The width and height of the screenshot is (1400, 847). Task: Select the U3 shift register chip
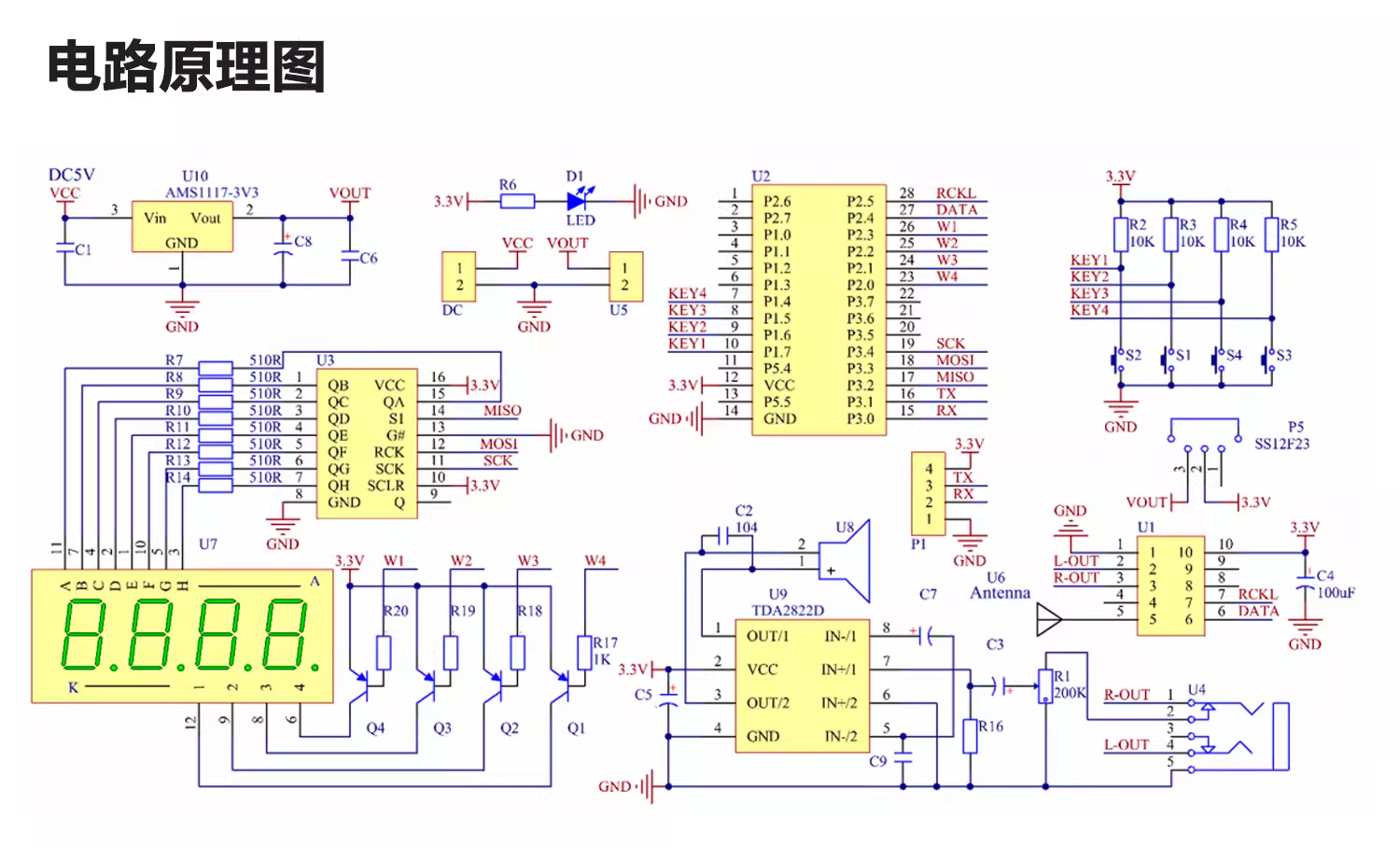tap(367, 443)
